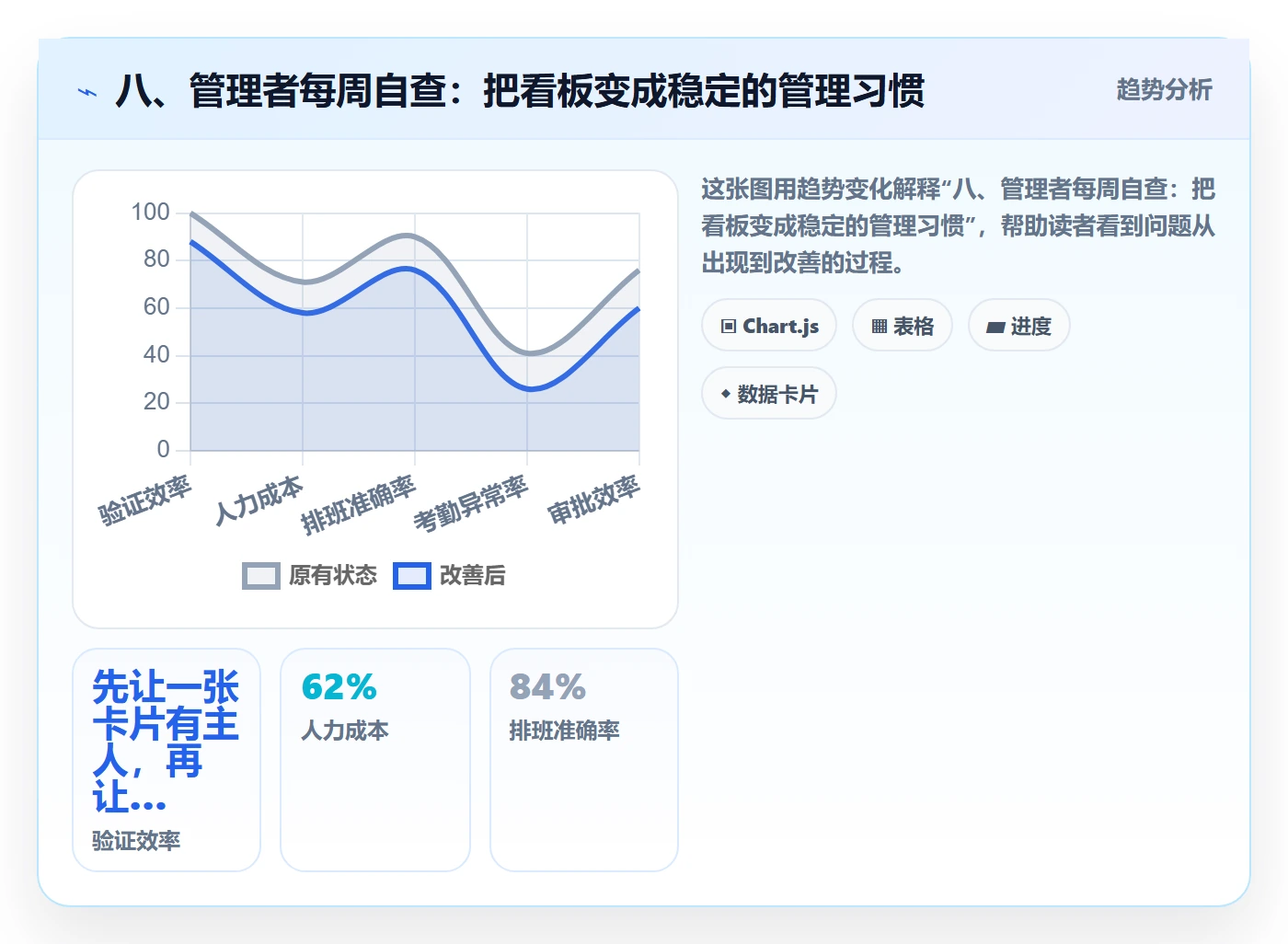Click the Chart.js tag icon
Viewport: 1288px width, 944px height.
pos(729,327)
